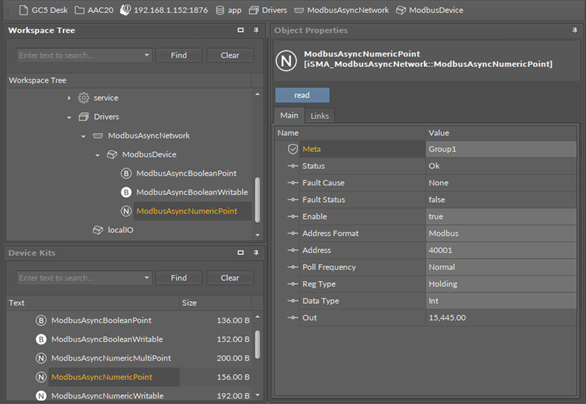Click the Enable property true value

[500, 217]
